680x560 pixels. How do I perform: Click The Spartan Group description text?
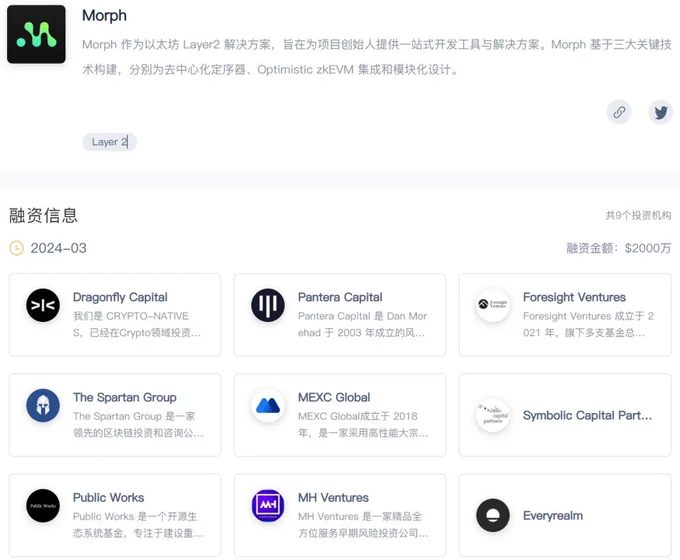[x=138, y=425]
